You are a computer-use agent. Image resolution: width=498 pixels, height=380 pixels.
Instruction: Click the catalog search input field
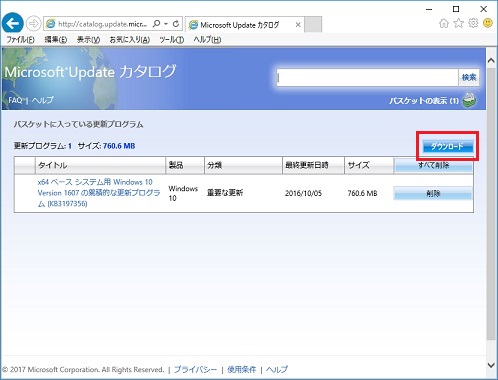click(x=367, y=78)
